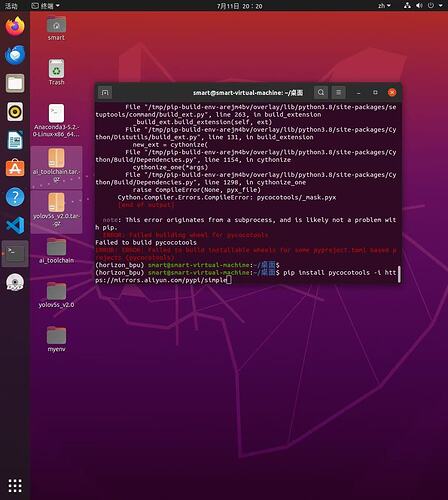The image size is (448, 500).
Task: Open the 活动 Activities overview
Action: (11, 6)
